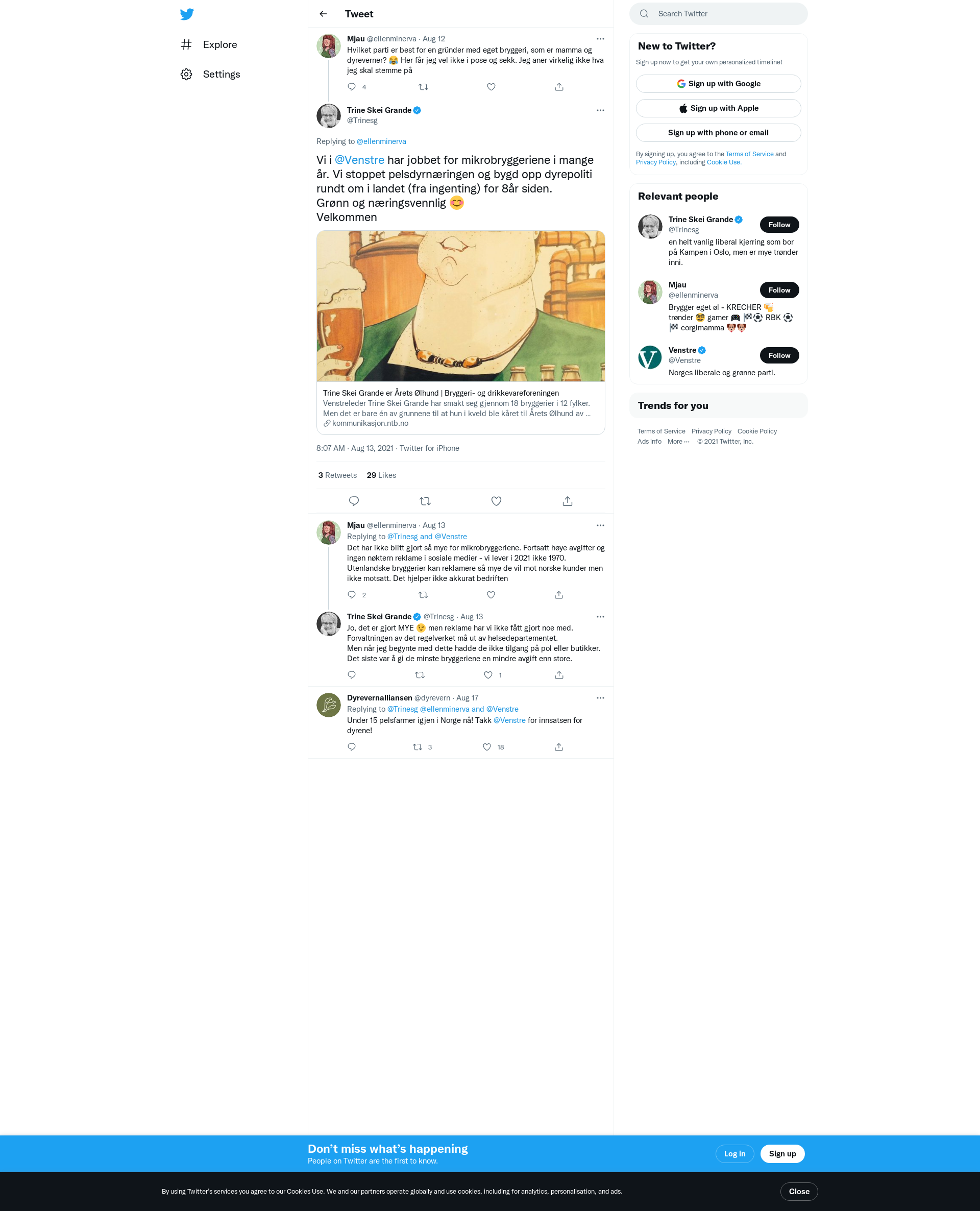Go back using the arrow icon
Viewport: 980px width, 1211px height.
click(x=324, y=14)
